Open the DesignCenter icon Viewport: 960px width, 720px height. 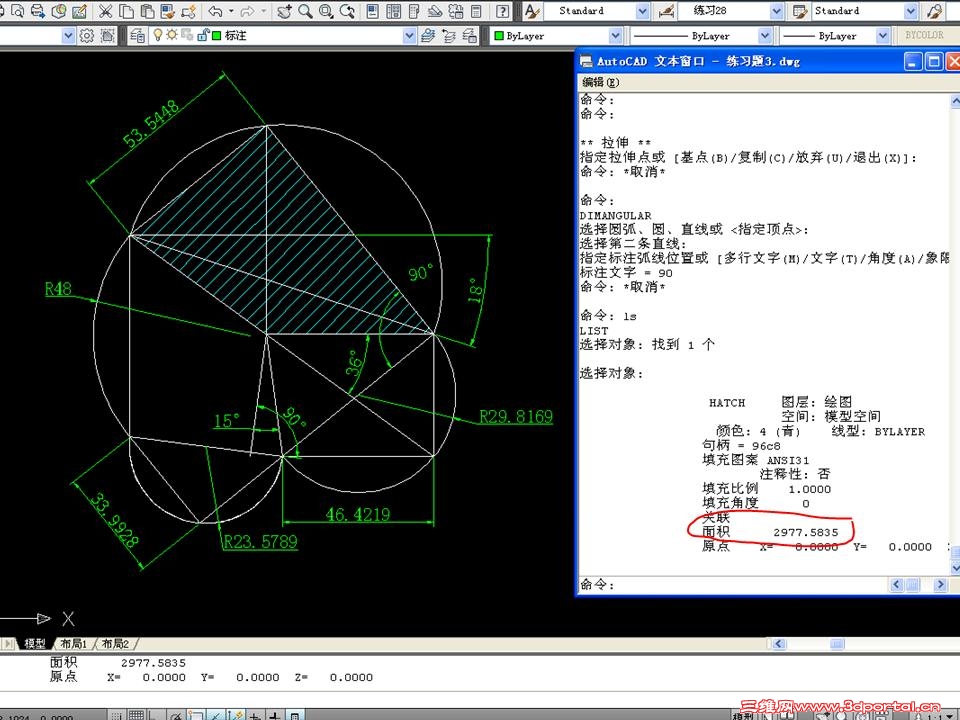pyautogui.click(x=394, y=10)
